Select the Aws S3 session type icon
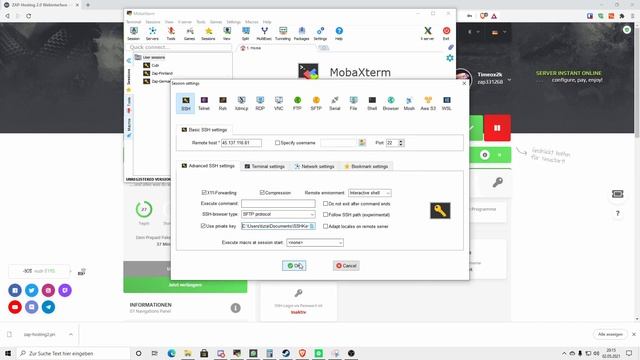The height and width of the screenshot is (360, 640). pyautogui.click(x=428, y=103)
